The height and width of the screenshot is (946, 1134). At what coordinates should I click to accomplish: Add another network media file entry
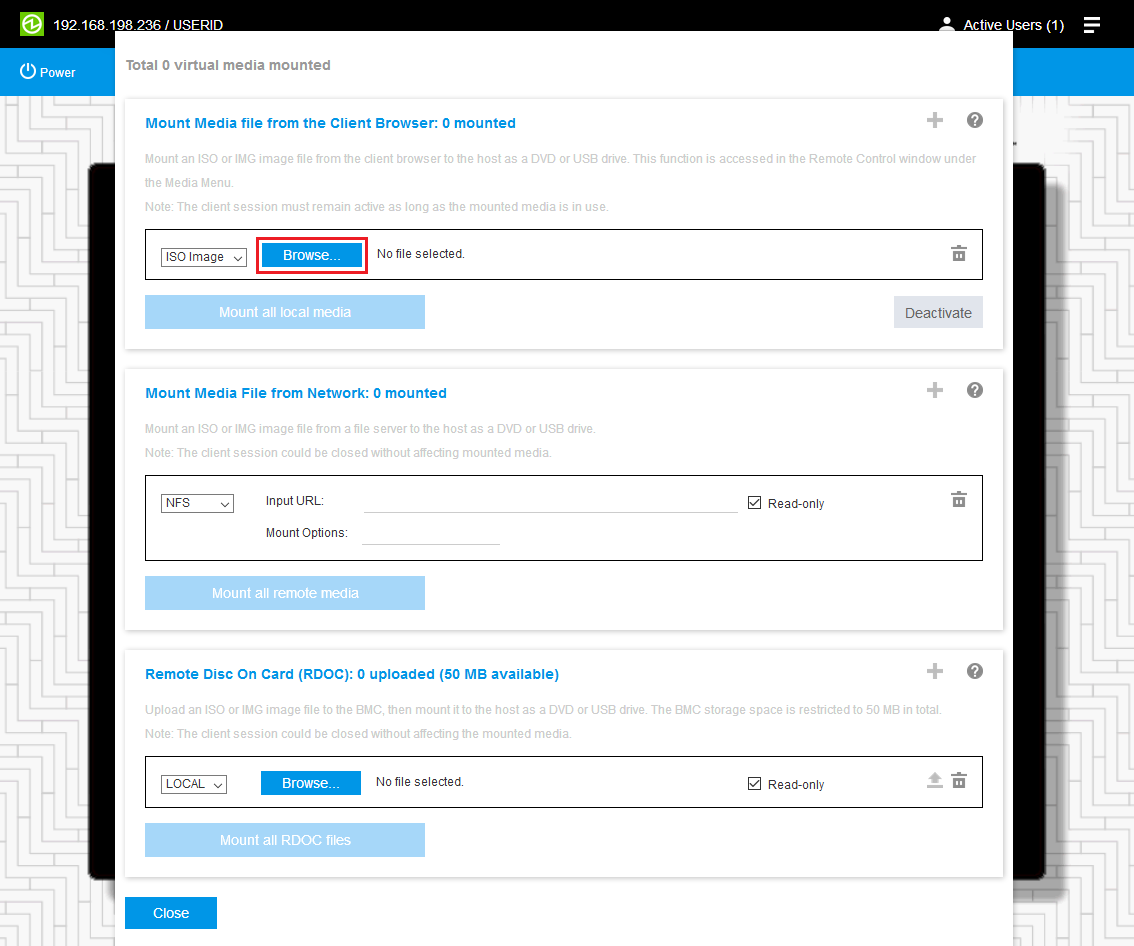pos(934,390)
